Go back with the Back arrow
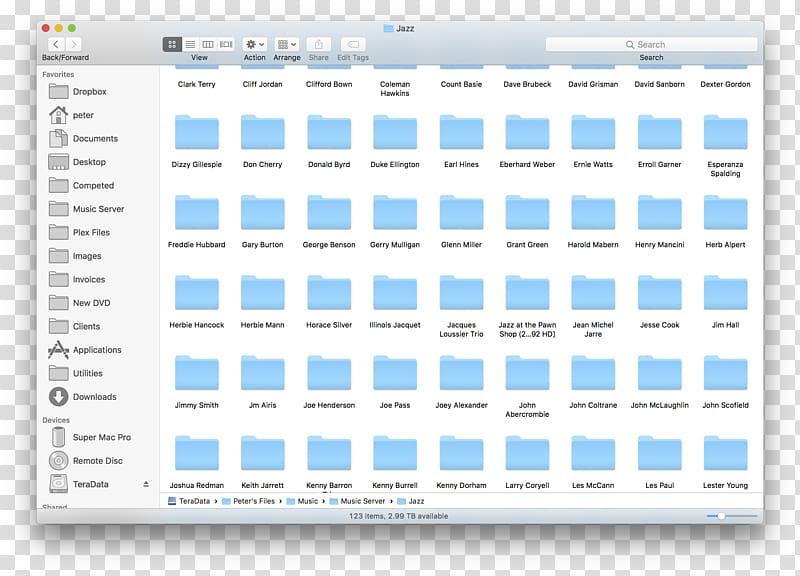 coord(56,44)
